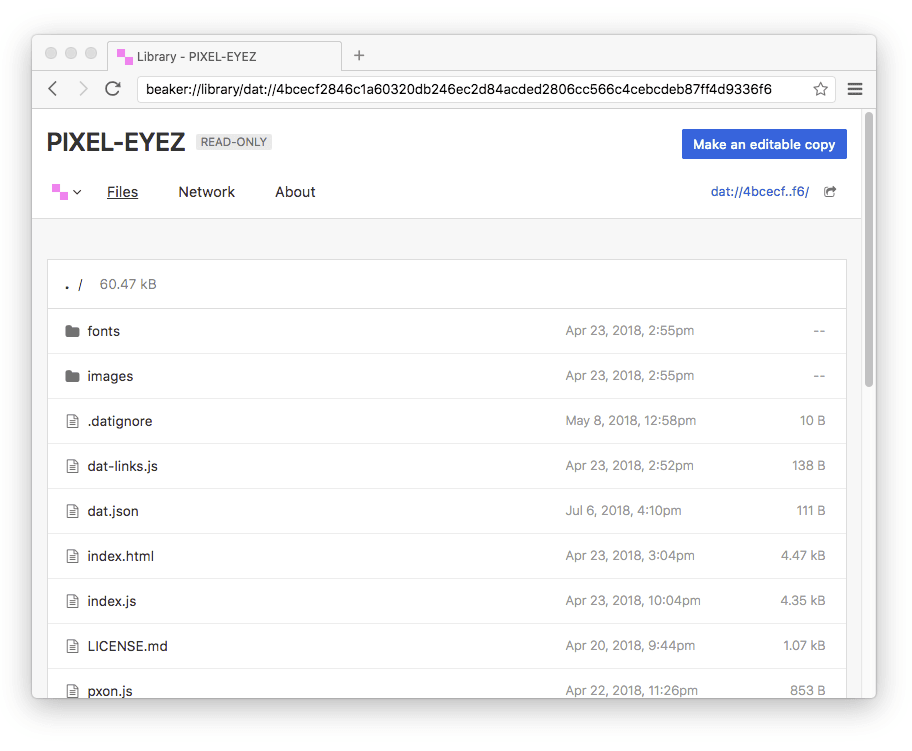This screenshot has width=912, height=751.
Task: Click the 111 B size value
Action: [811, 510]
